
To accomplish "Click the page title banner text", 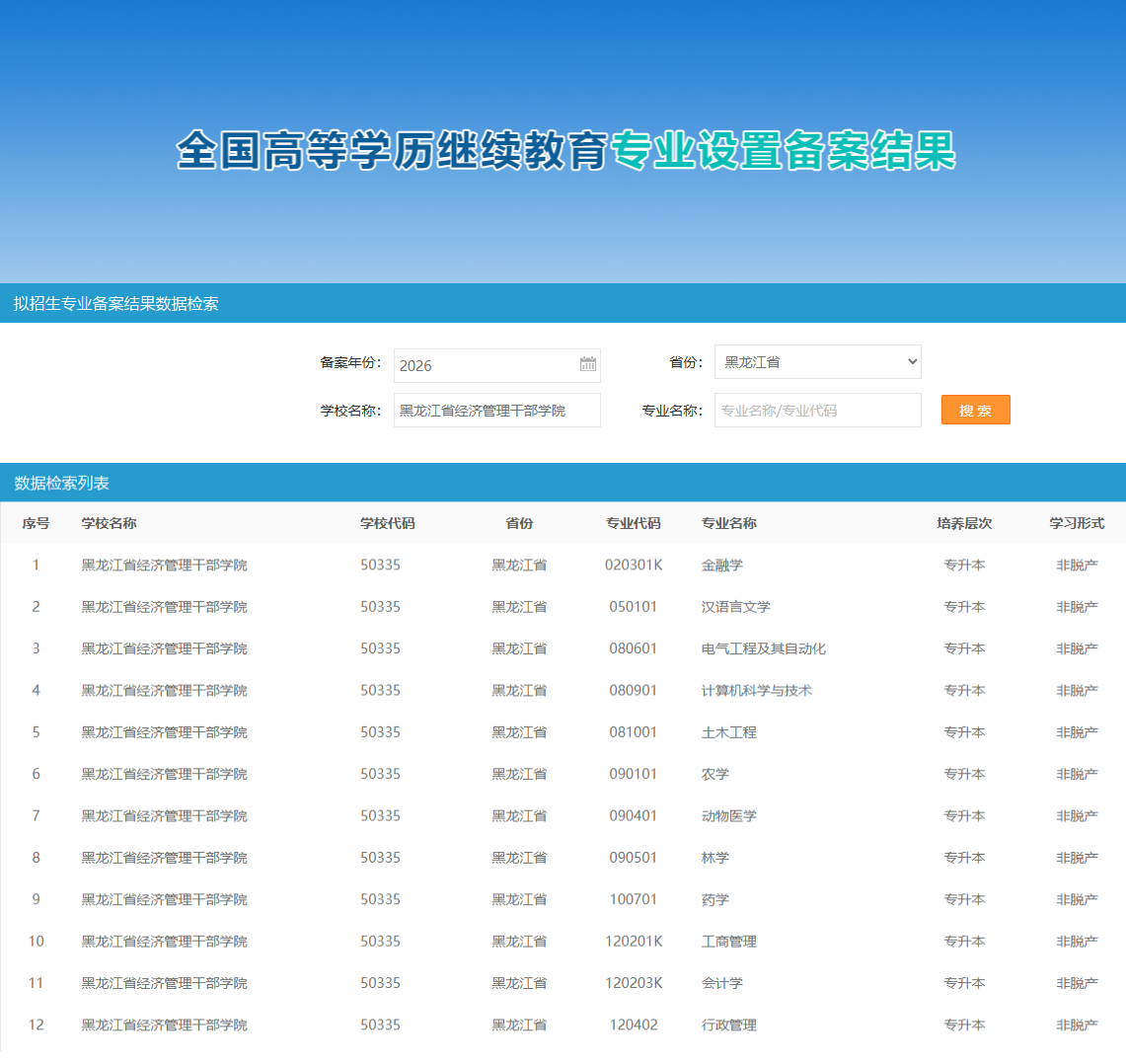I will (x=565, y=151).
